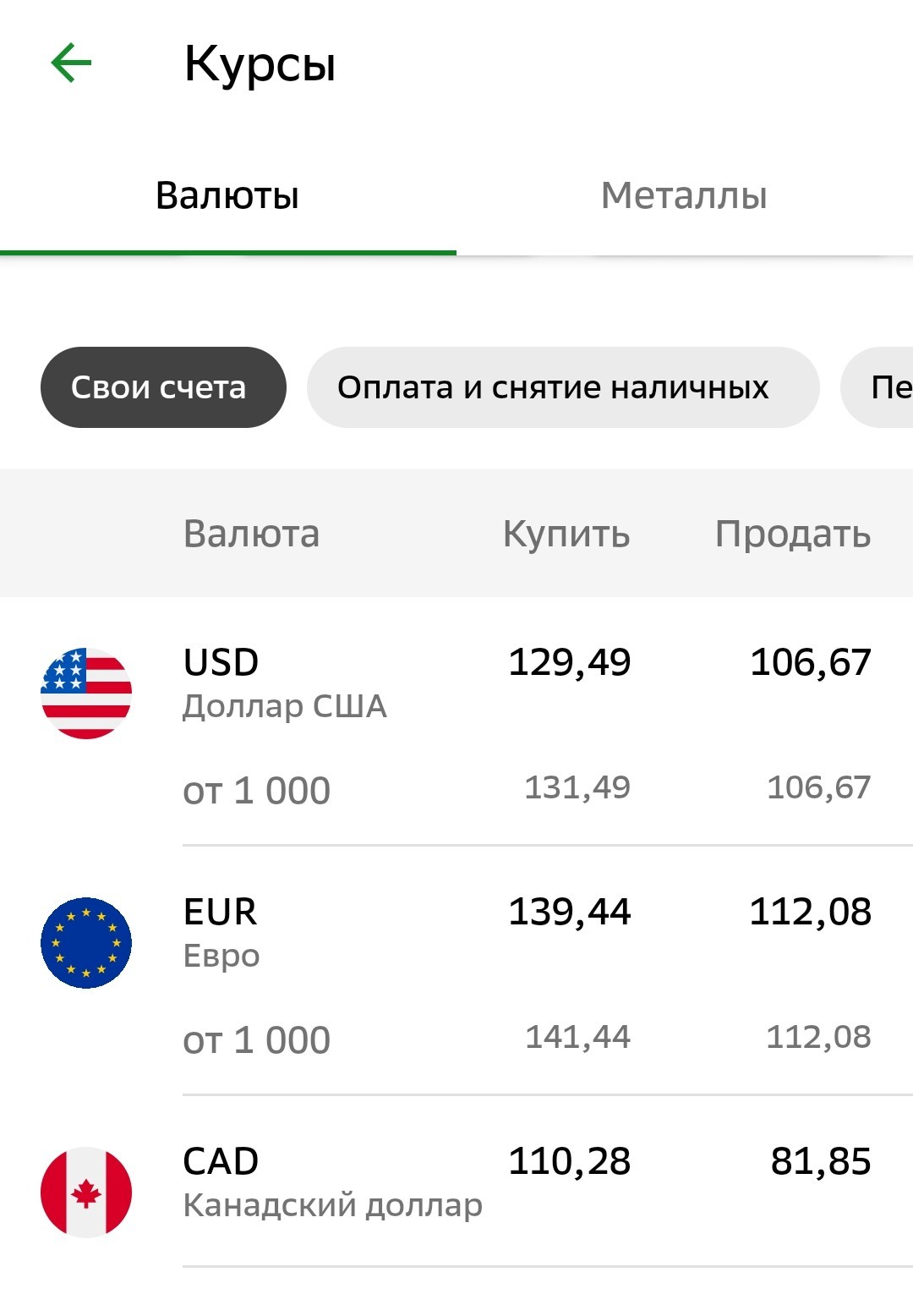The width and height of the screenshot is (913, 1316).
Task: Tap the European Union flag icon
Action: 86,943
